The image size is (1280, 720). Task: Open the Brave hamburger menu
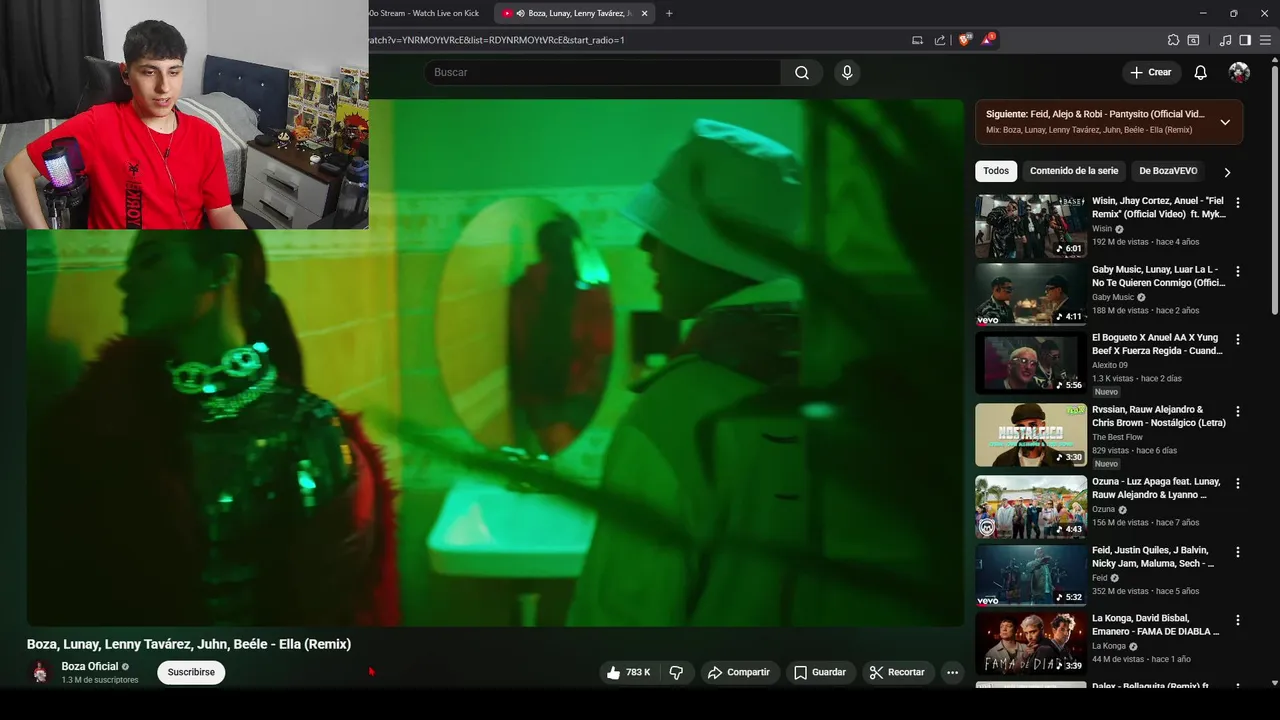coord(1265,40)
